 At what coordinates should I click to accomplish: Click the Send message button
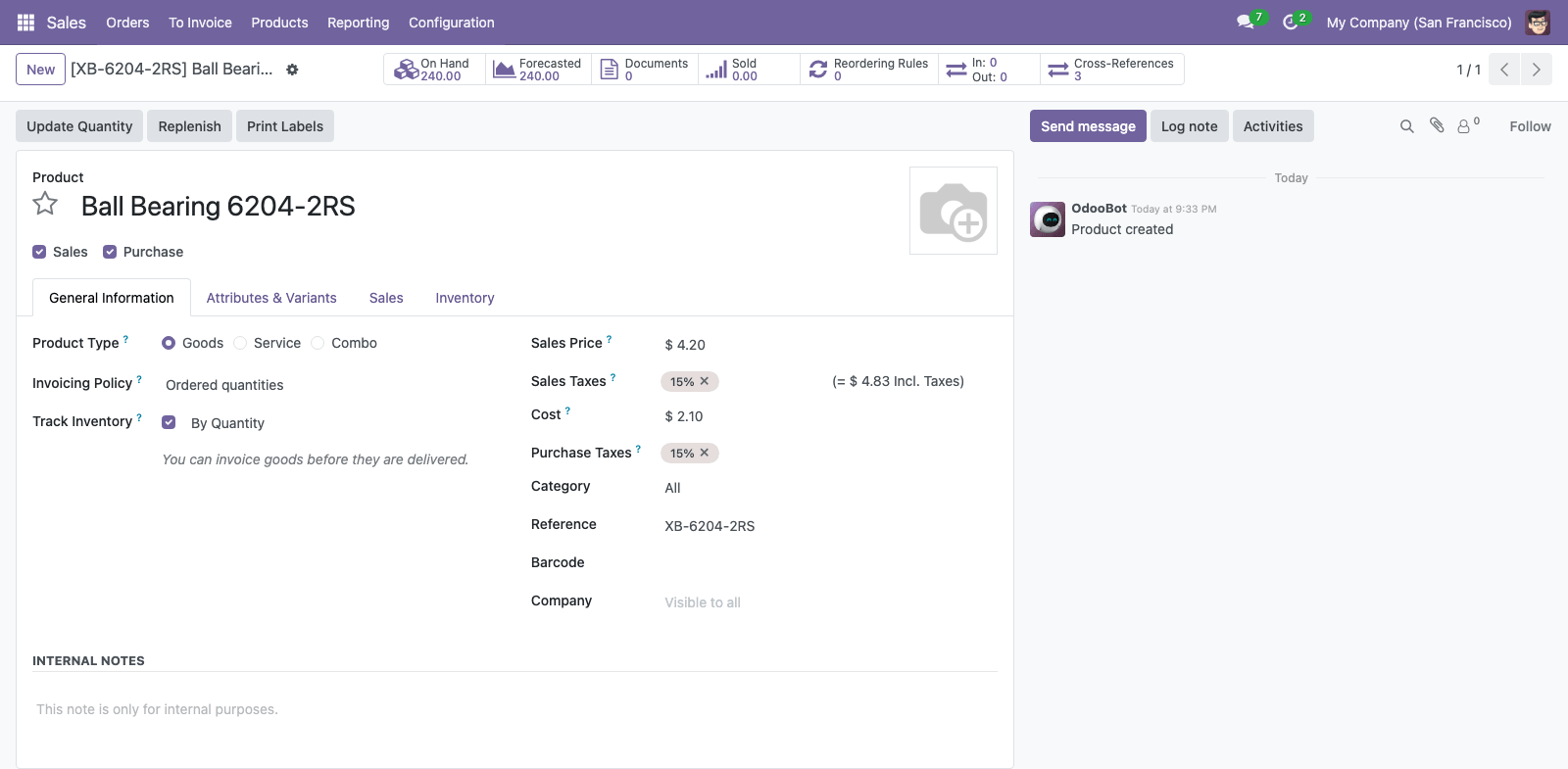1088,126
